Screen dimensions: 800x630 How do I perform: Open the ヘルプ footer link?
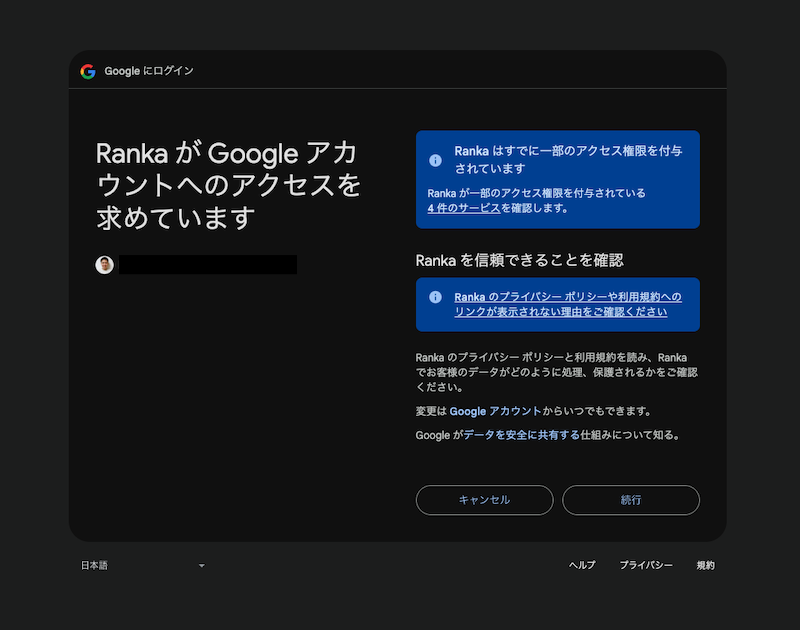click(x=581, y=565)
